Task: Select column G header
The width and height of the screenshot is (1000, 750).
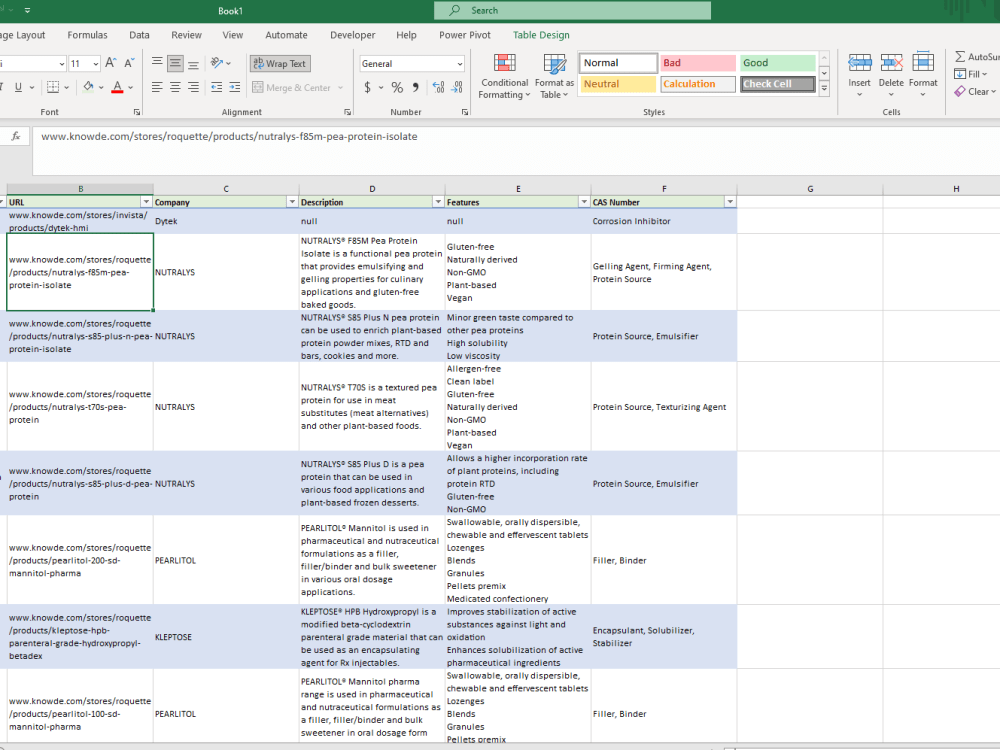Action: (x=810, y=189)
